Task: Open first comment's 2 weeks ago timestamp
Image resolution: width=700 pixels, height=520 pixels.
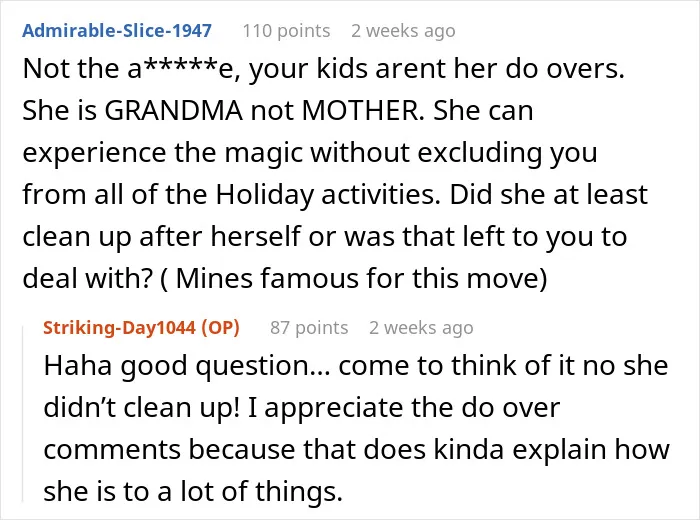Action: (403, 31)
